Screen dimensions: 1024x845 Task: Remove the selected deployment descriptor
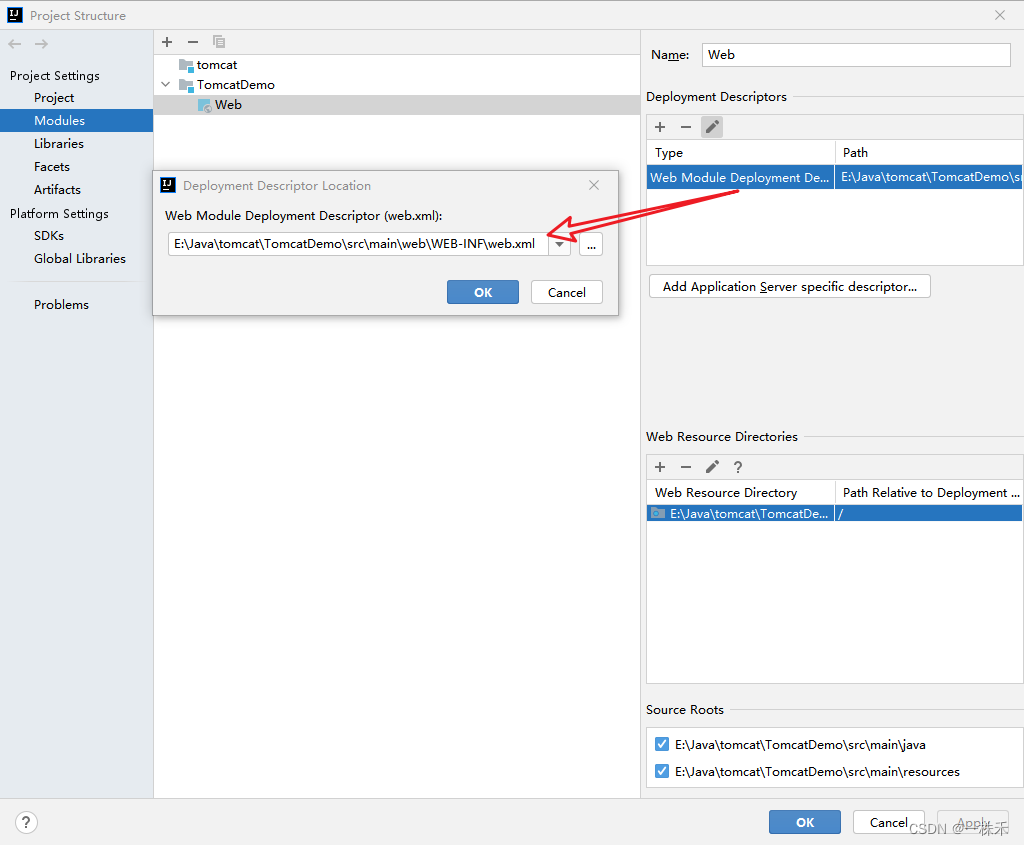click(x=686, y=127)
